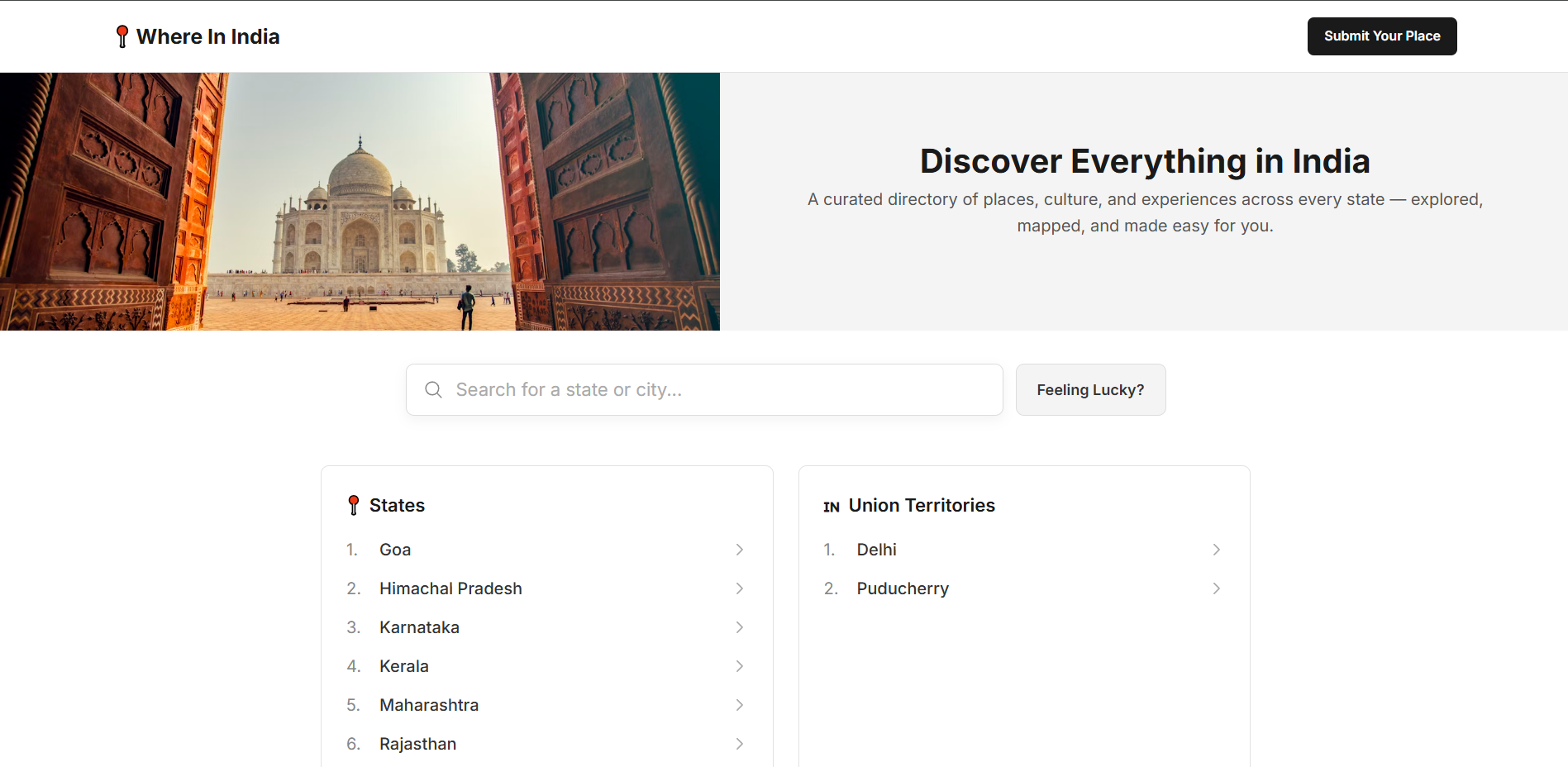Select Puducherry from the Union Territories list
Viewport: 1568px width, 767px height.
pyautogui.click(x=902, y=588)
